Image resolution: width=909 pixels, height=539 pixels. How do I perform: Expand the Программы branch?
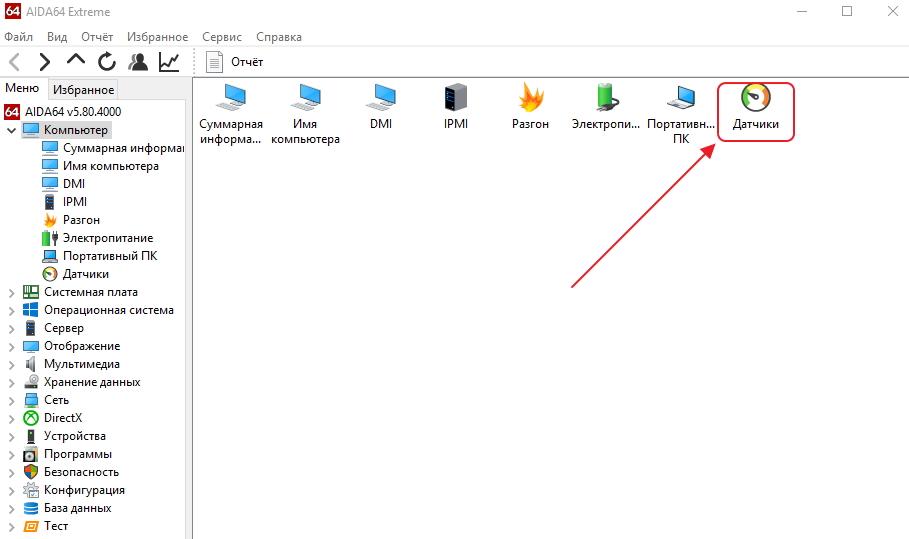pos(11,454)
